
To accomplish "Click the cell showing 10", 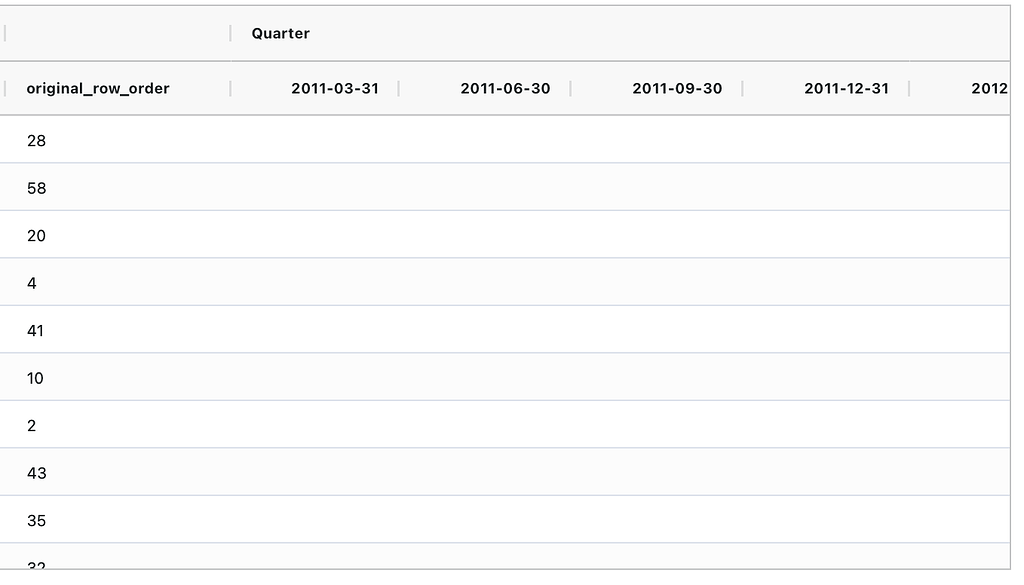I will tap(36, 378).
